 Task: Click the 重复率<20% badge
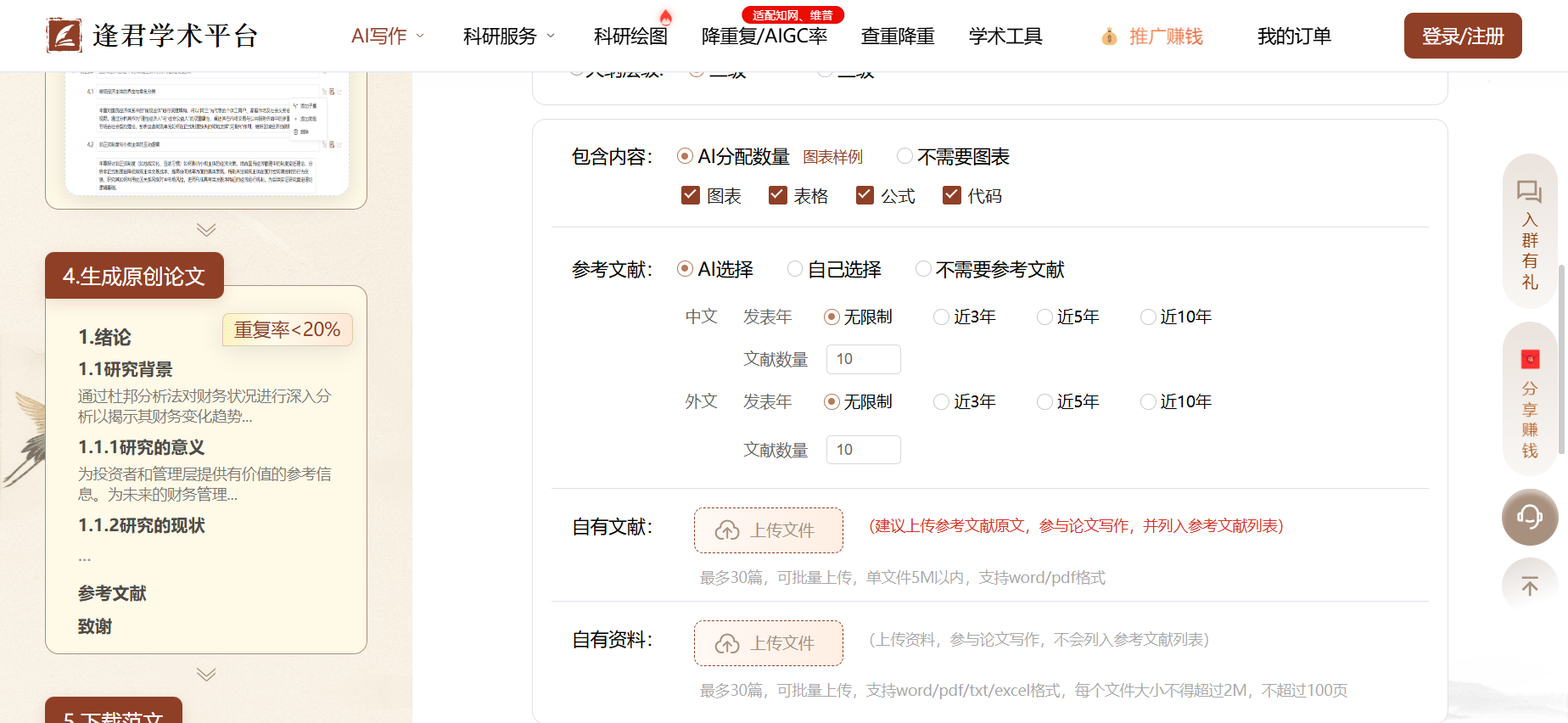point(288,329)
